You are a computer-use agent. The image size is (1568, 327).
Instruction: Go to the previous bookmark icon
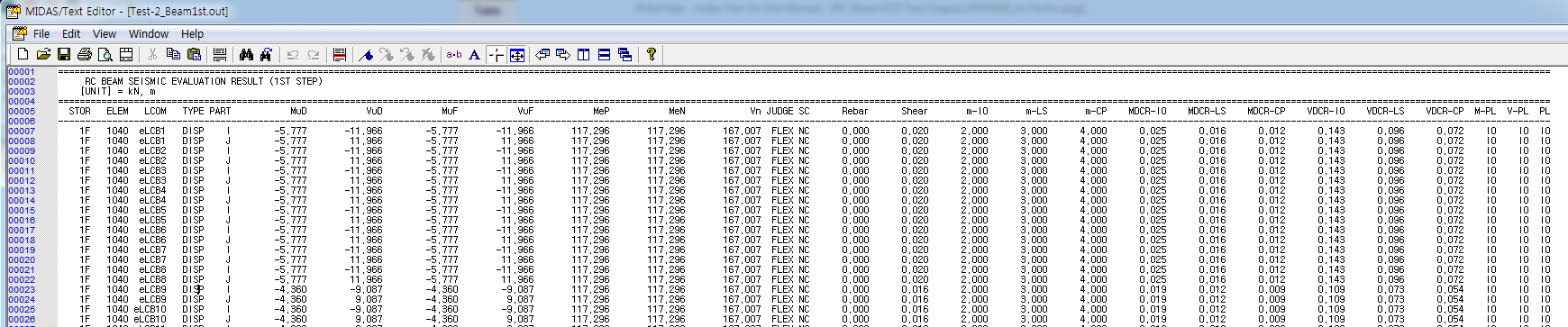tap(407, 55)
